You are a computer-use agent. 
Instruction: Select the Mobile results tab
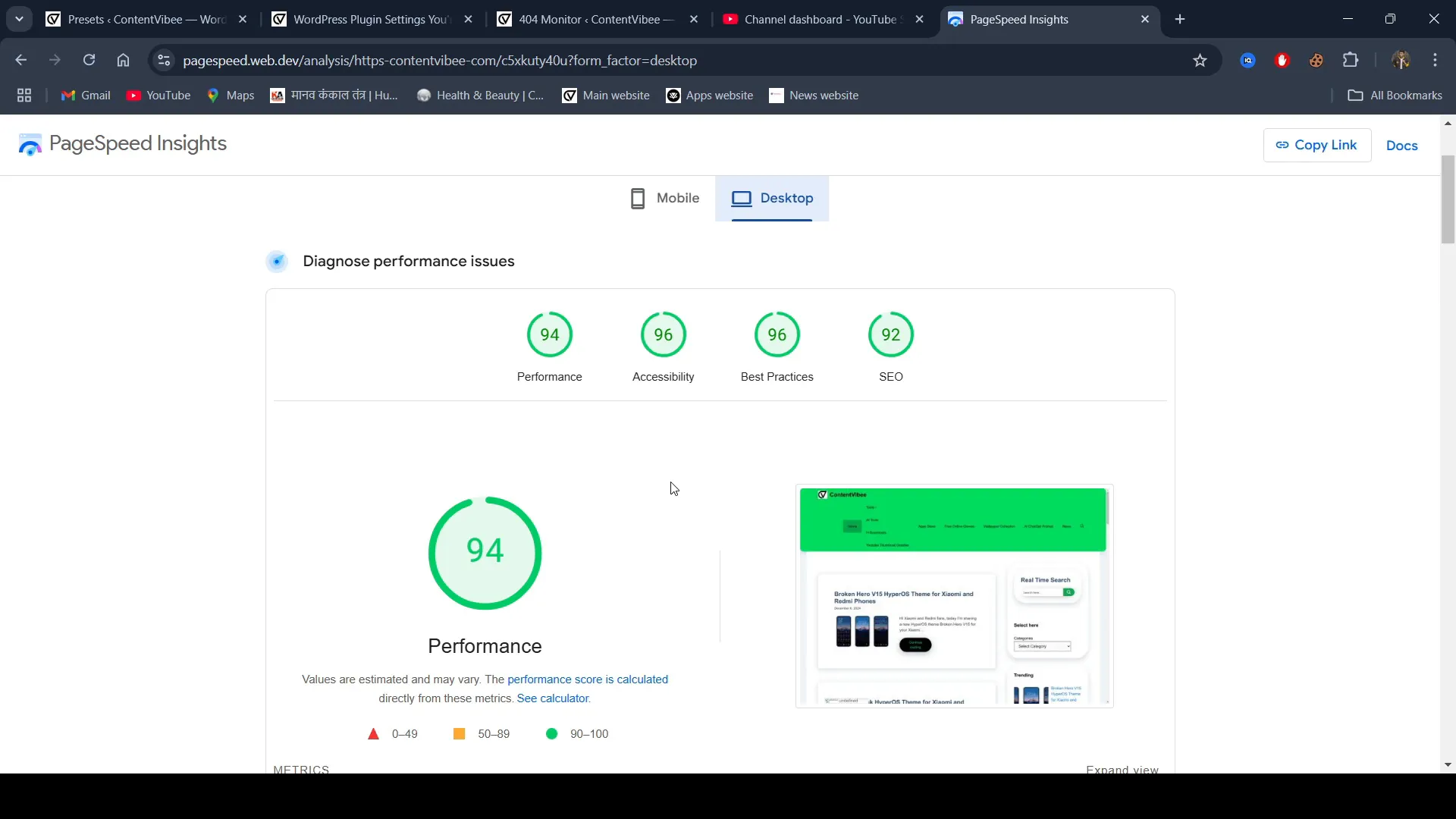665,199
